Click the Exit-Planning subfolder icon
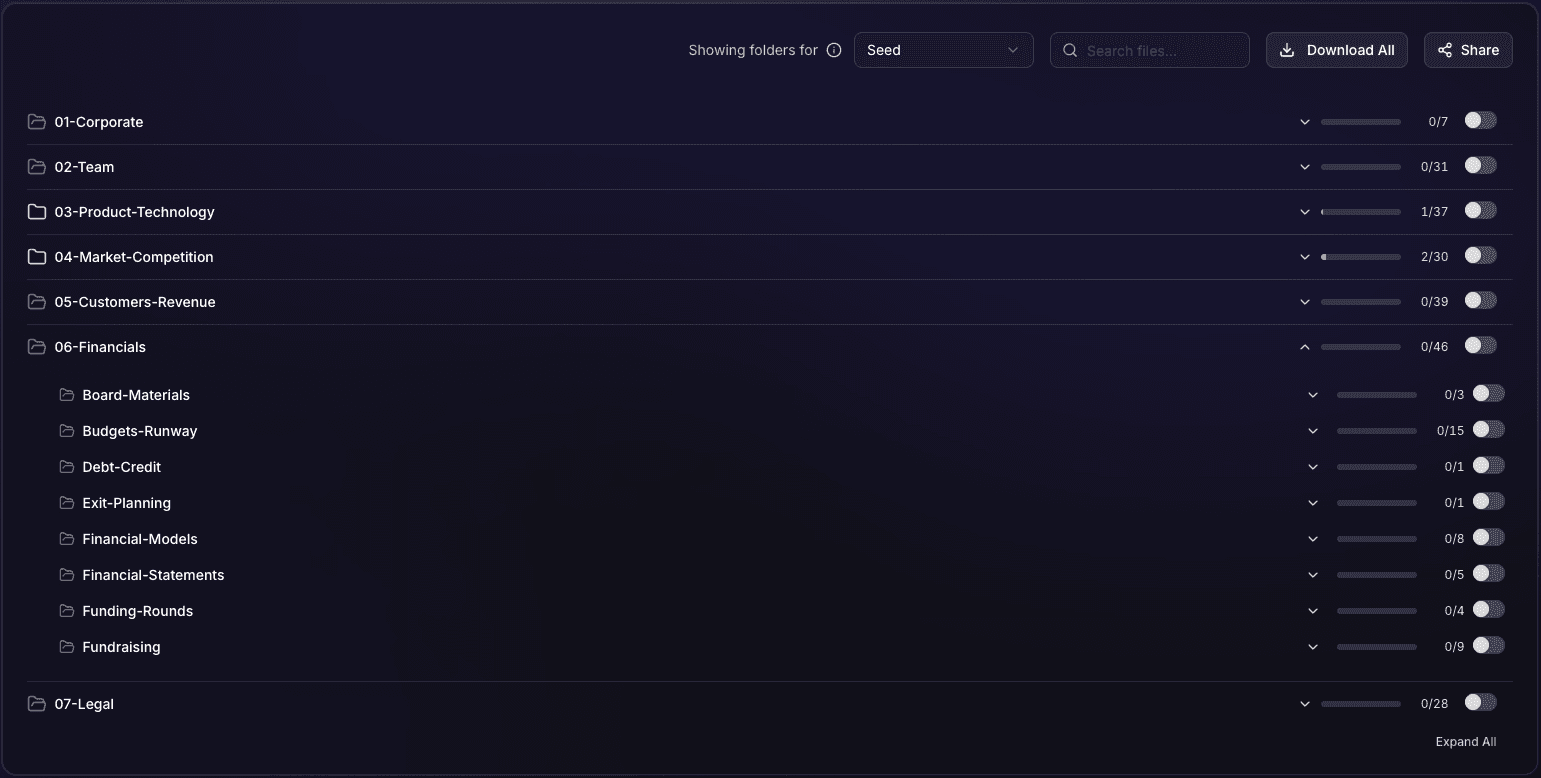 point(67,503)
